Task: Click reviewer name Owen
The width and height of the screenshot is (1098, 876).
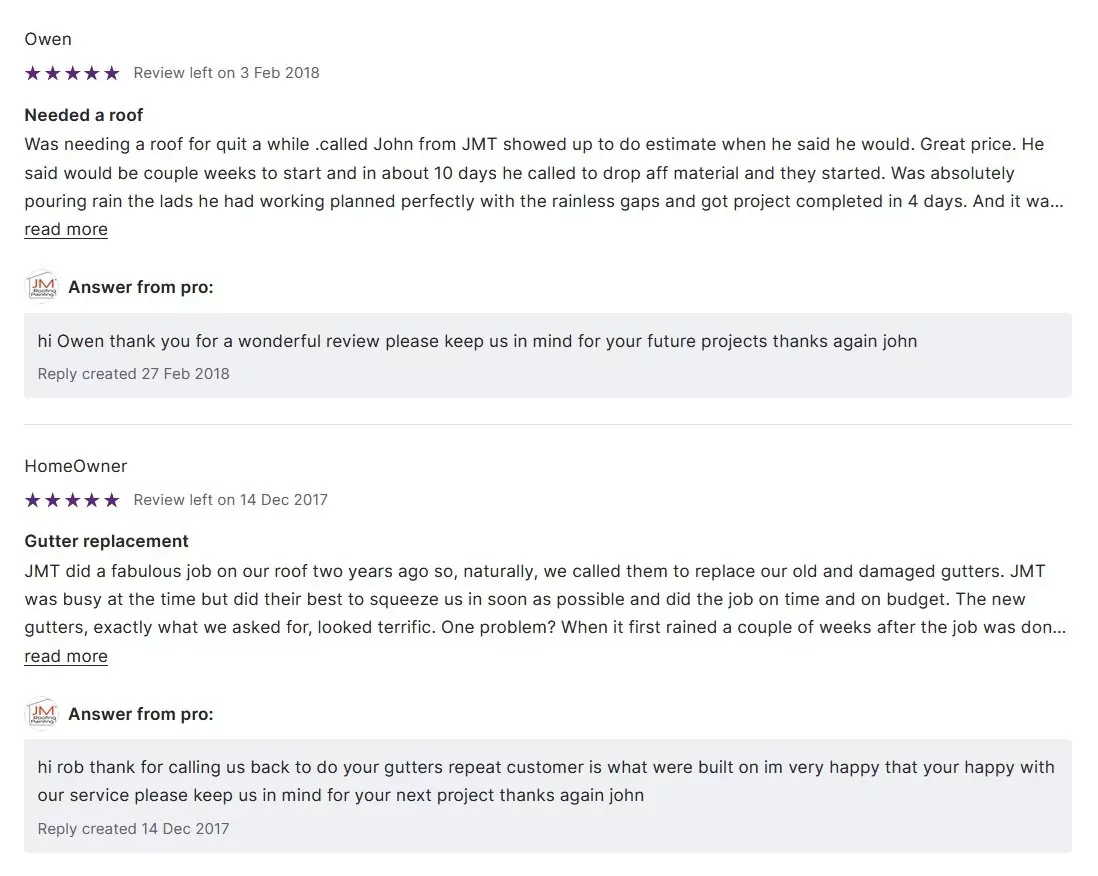Action: click(48, 39)
